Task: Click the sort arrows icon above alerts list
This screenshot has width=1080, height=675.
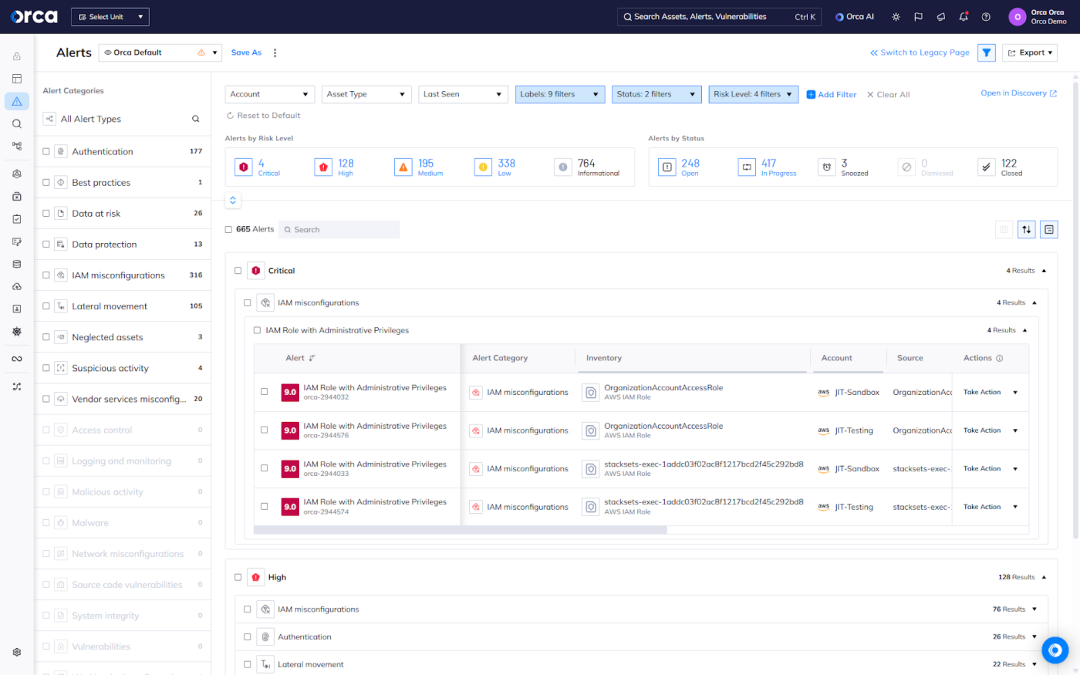Action: pos(1026,229)
